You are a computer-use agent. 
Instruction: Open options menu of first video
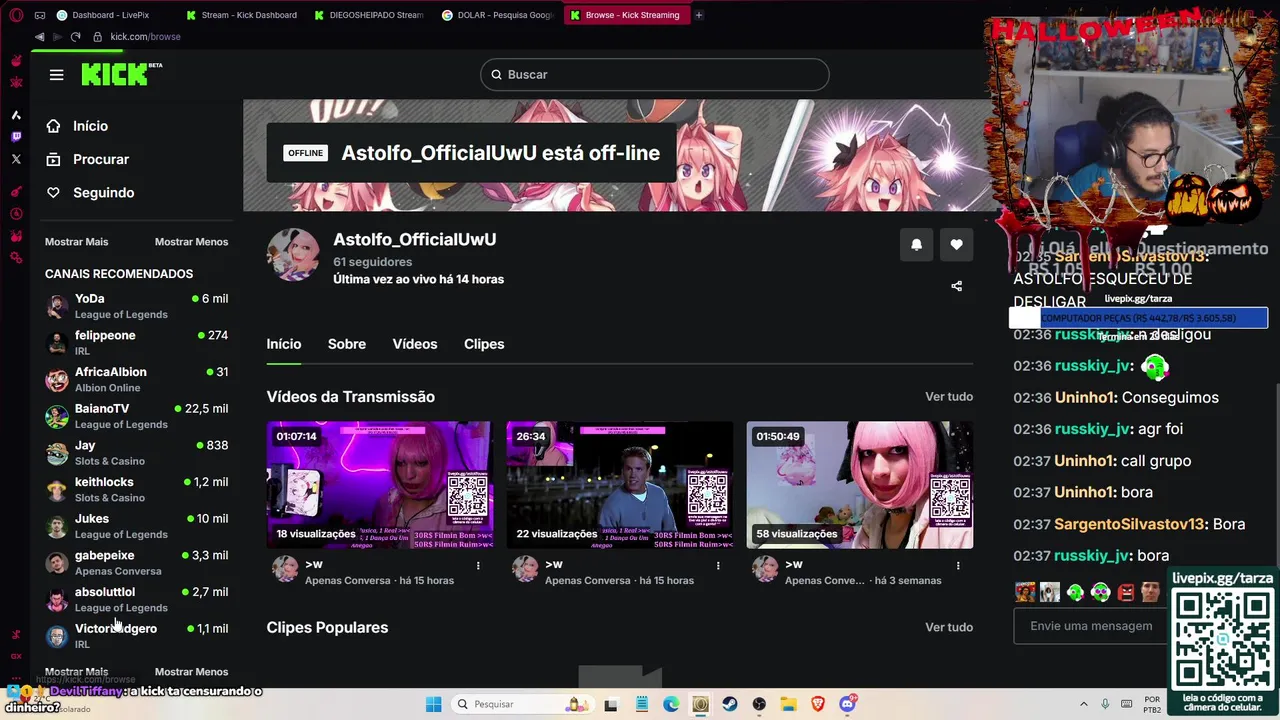pyautogui.click(x=478, y=566)
